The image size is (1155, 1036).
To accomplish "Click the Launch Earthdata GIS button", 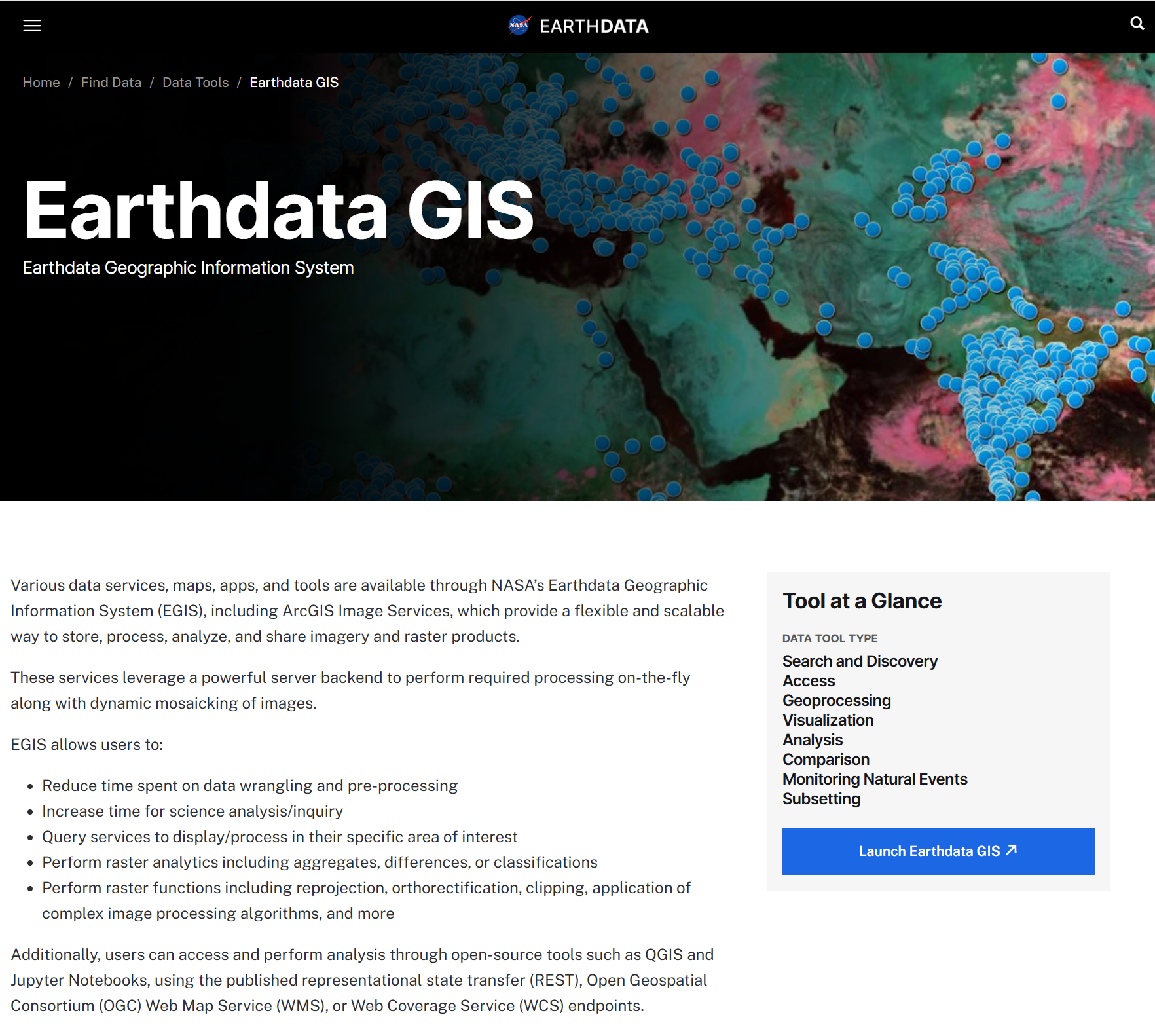I will point(938,851).
